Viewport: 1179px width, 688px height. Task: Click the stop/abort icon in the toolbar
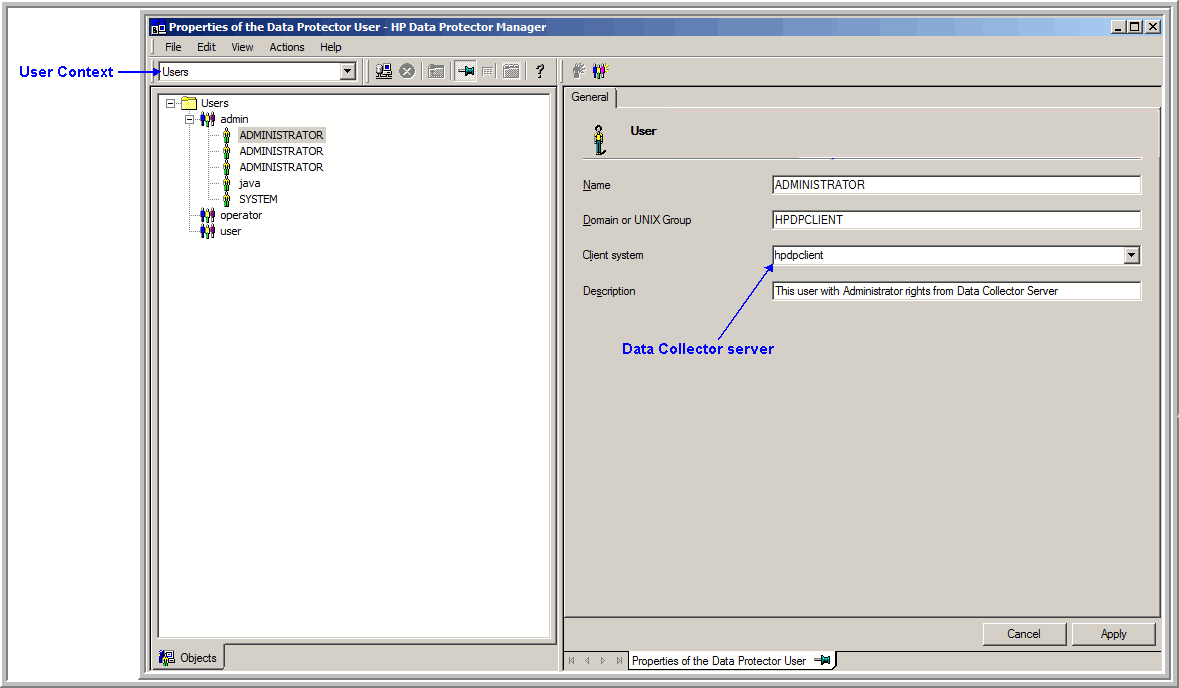pos(407,70)
